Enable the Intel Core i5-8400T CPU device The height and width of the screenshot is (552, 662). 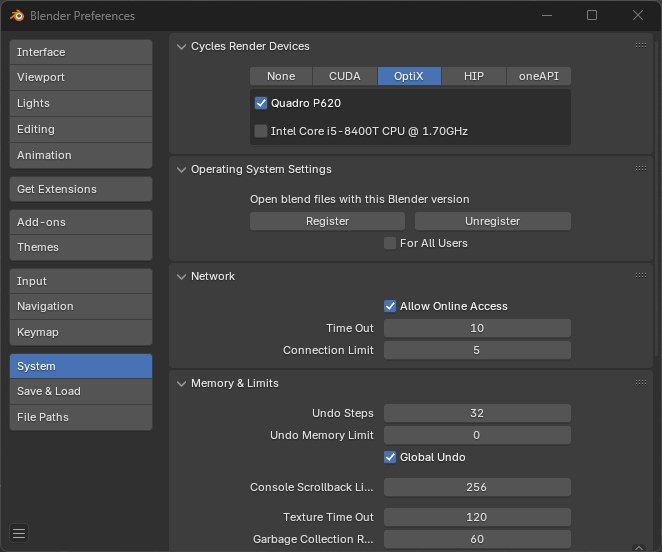[261, 131]
